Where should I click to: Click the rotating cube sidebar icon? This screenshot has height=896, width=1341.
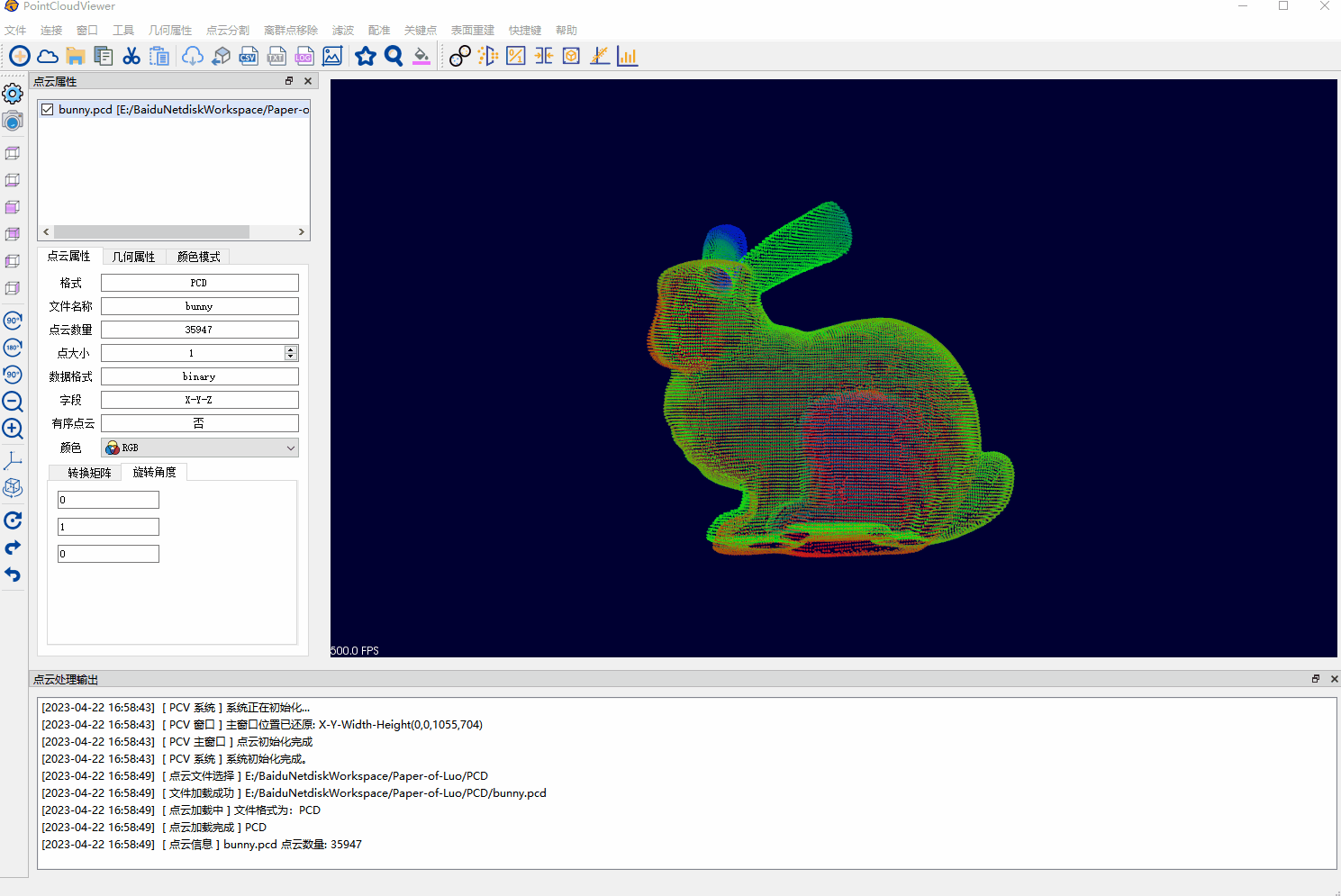pos(13,488)
